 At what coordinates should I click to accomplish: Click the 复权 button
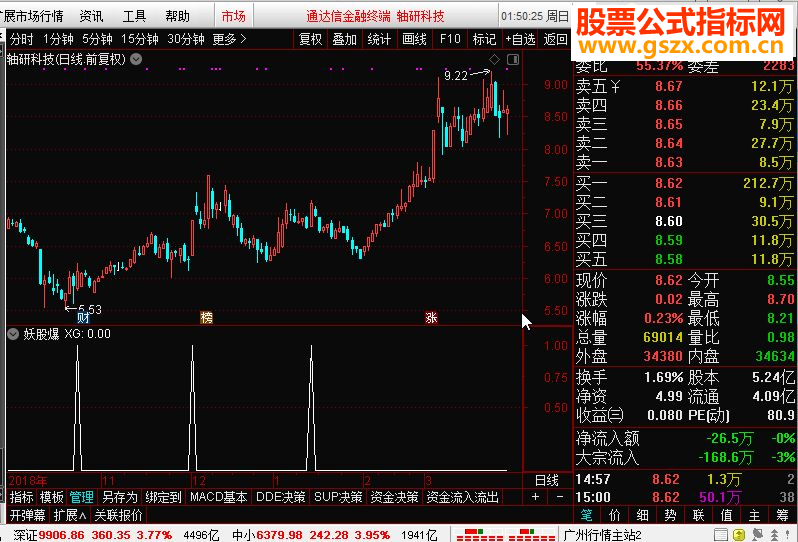[310, 39]
